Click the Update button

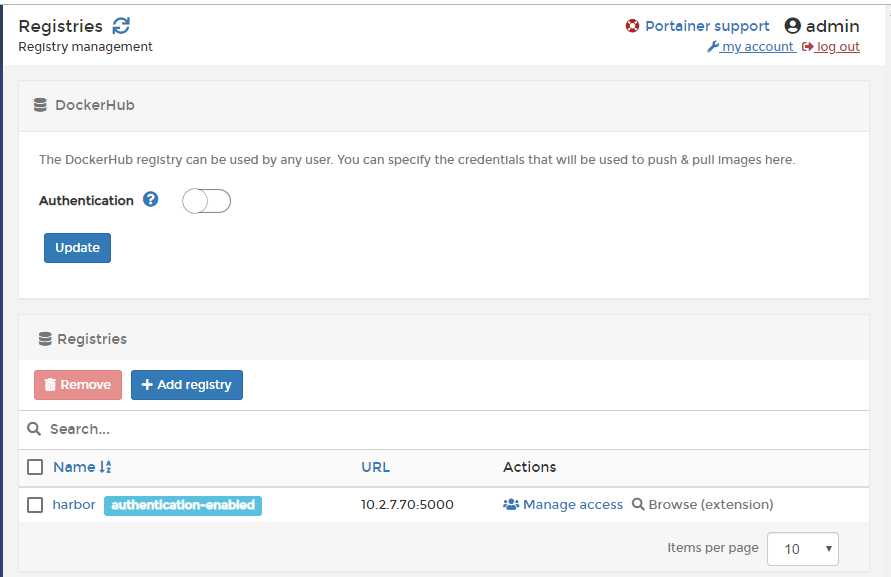click(x=77, y=248)
